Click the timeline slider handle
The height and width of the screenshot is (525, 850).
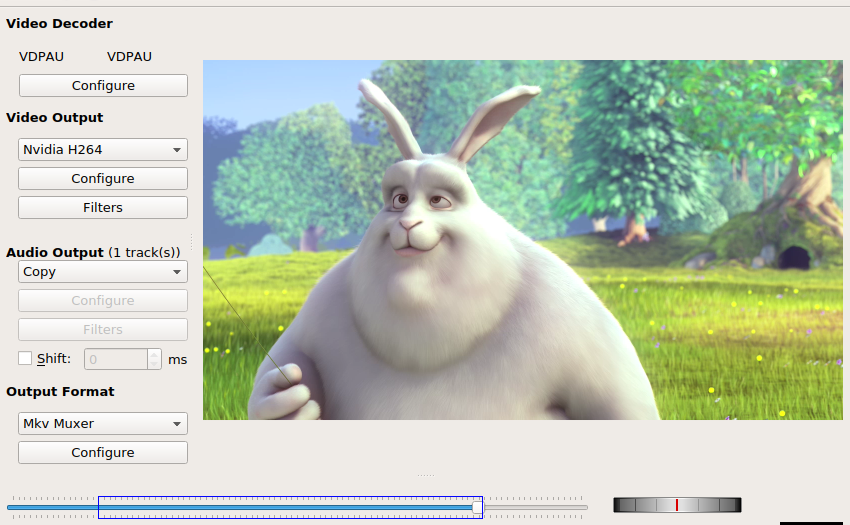click(477, 508)
